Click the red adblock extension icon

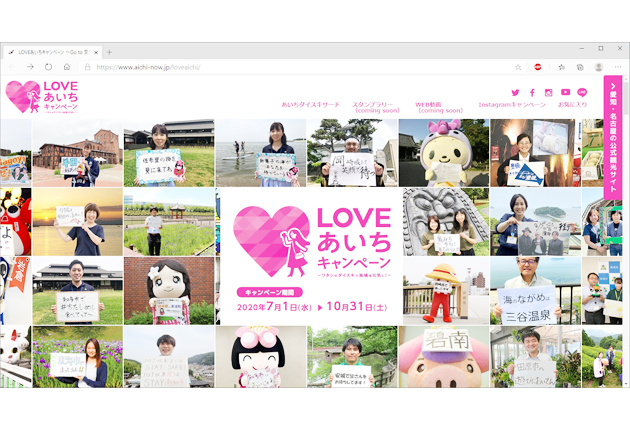coord(538,67)
